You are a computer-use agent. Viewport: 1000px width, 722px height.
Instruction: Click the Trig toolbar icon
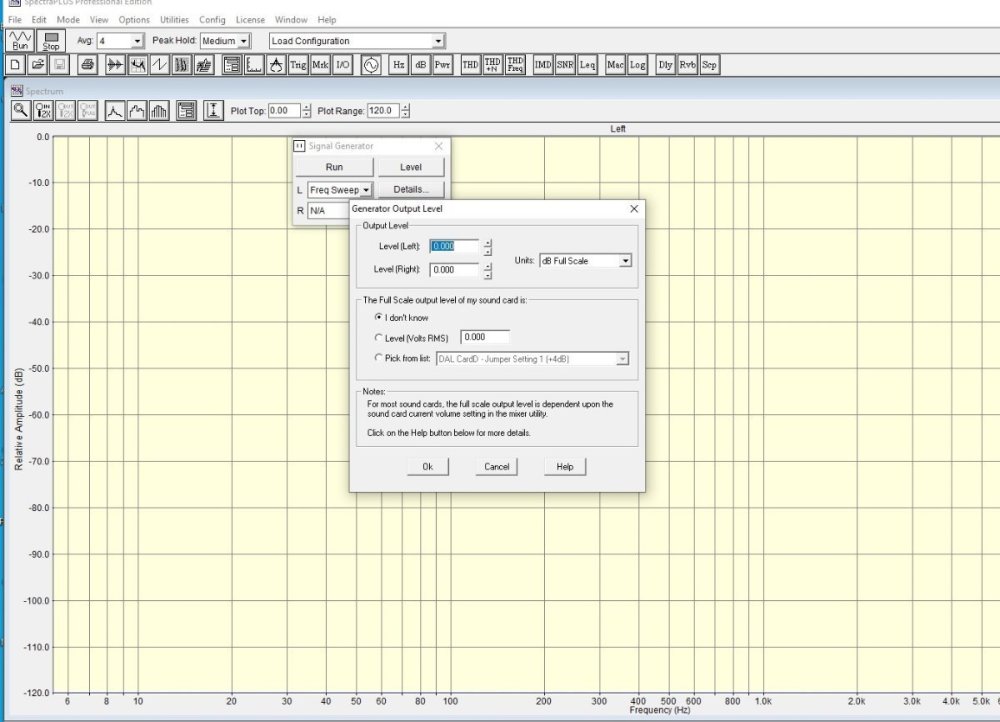point(298,65)
